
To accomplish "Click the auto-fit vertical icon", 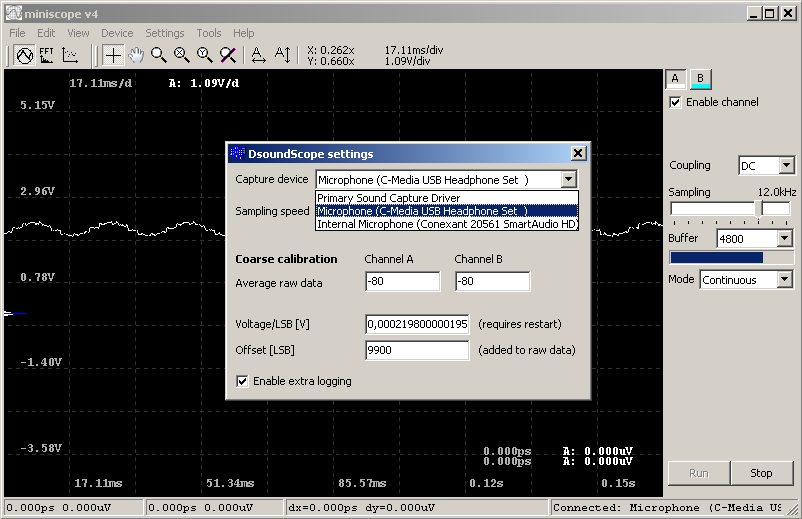I will [282, 55].
